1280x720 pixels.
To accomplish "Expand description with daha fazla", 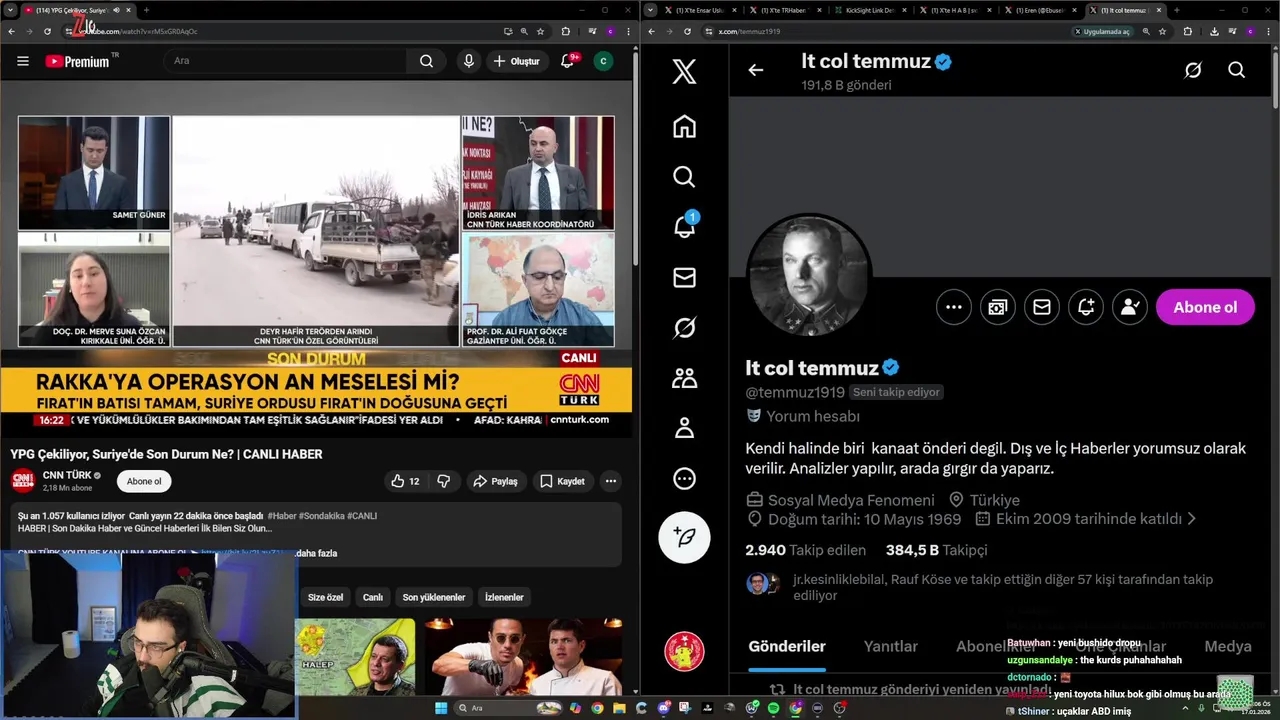I will (x=317, y=553).
